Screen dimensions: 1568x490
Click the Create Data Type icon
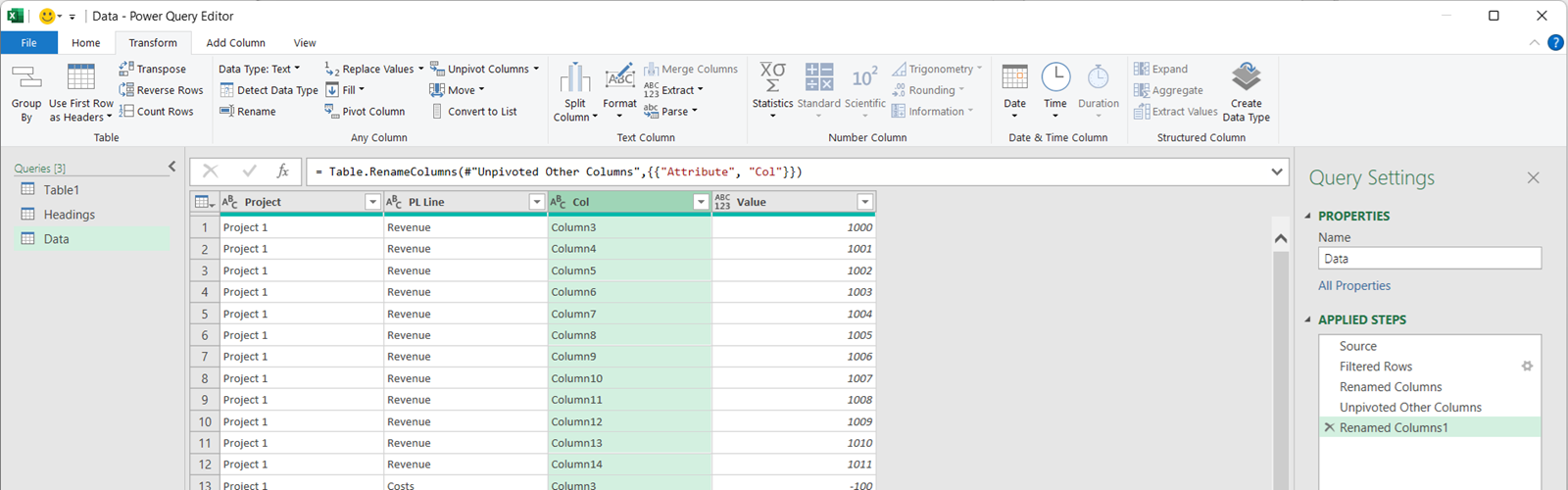point(1246,78)
